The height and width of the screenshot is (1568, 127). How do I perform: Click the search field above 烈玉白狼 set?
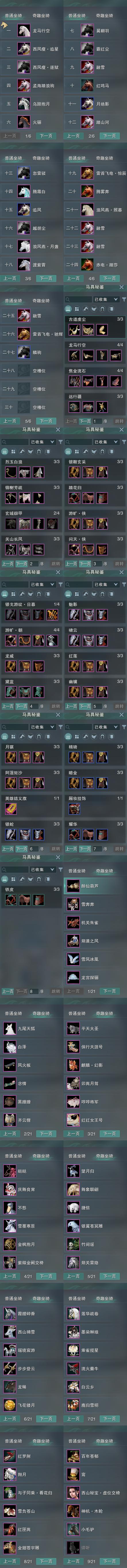15,442
